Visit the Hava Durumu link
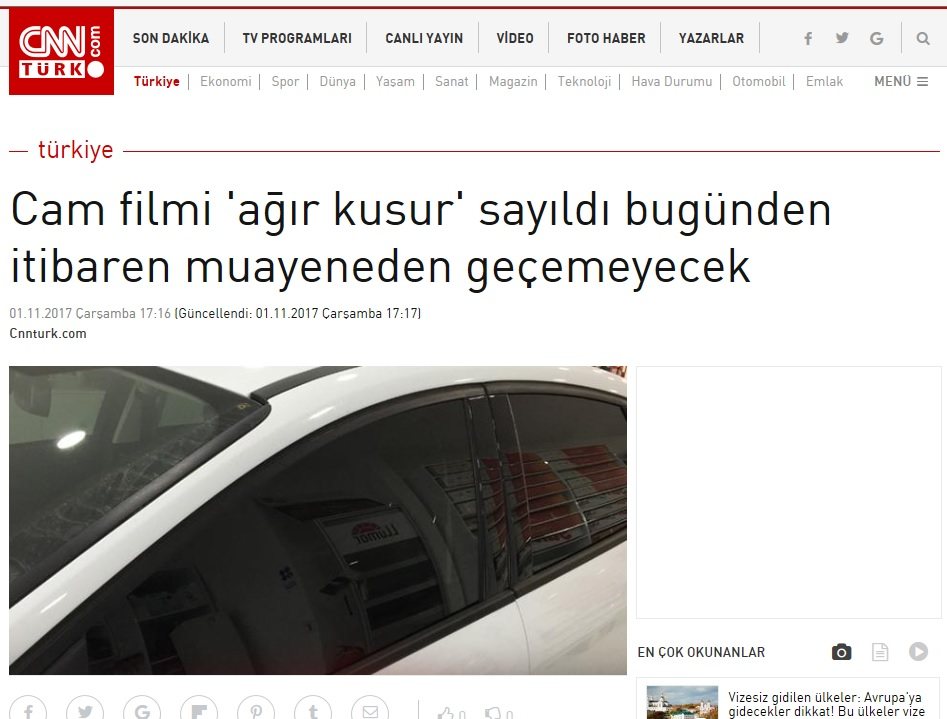 pyautogui.click(x=671, y=81)
